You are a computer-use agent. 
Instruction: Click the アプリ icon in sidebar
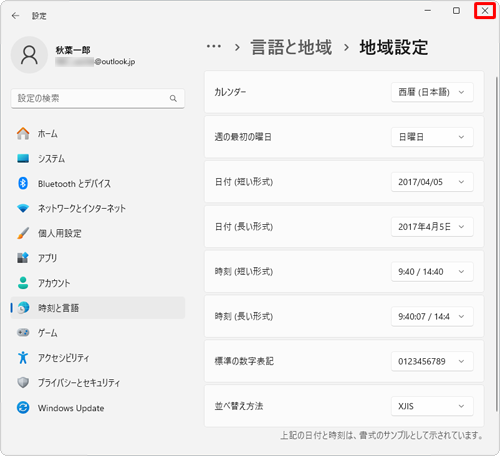(x=23, y=258)
